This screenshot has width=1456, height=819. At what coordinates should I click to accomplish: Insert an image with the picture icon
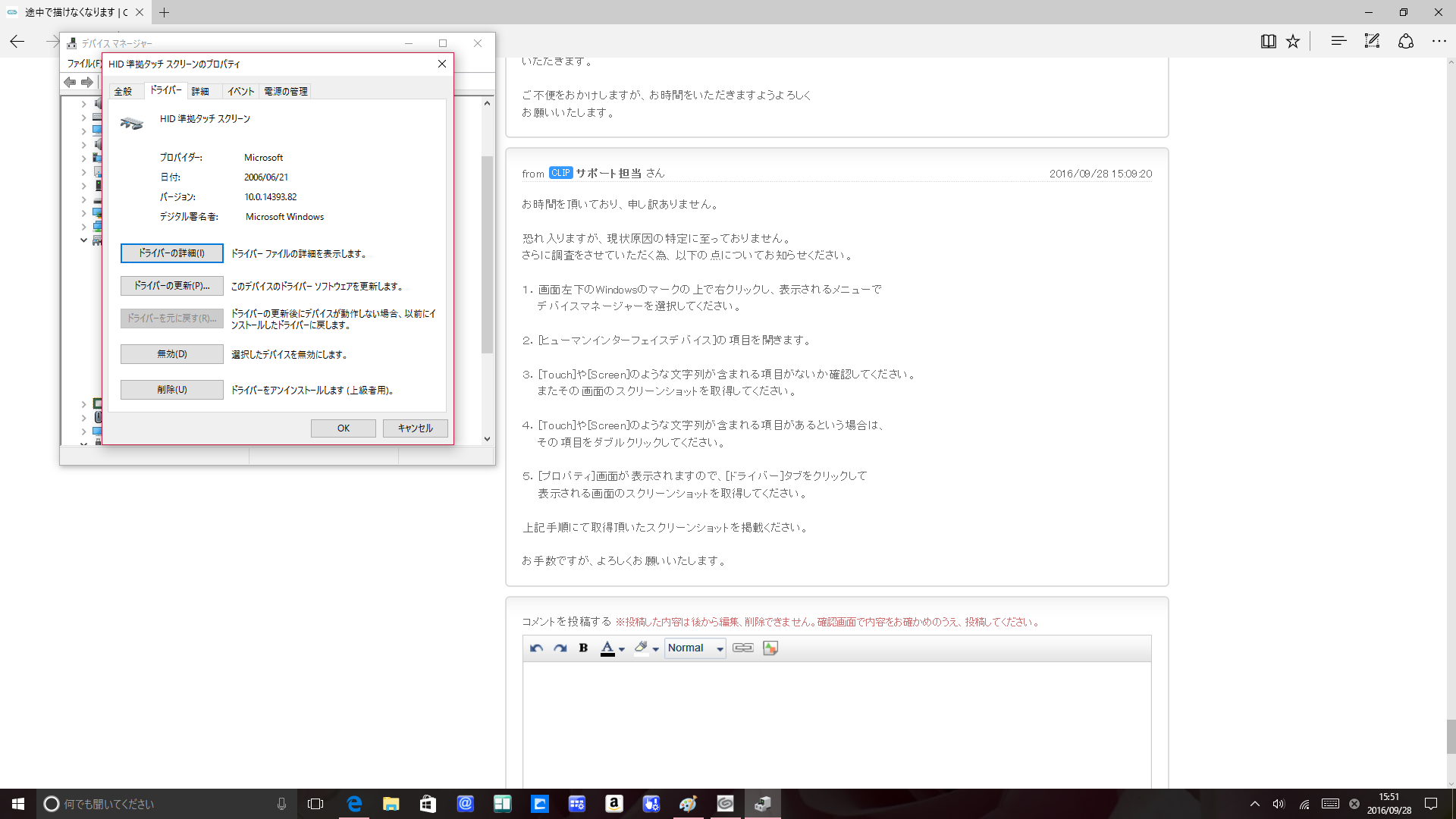tap(770, 648)
